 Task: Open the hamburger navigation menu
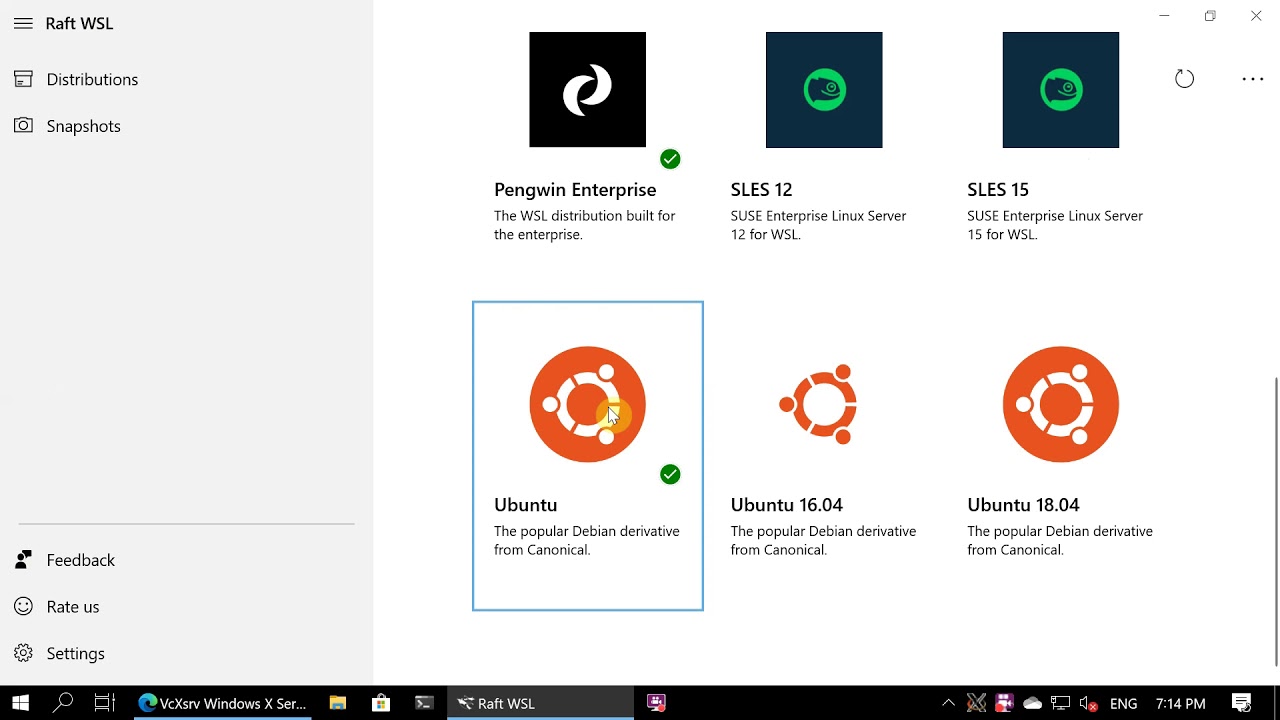[23, 23]
